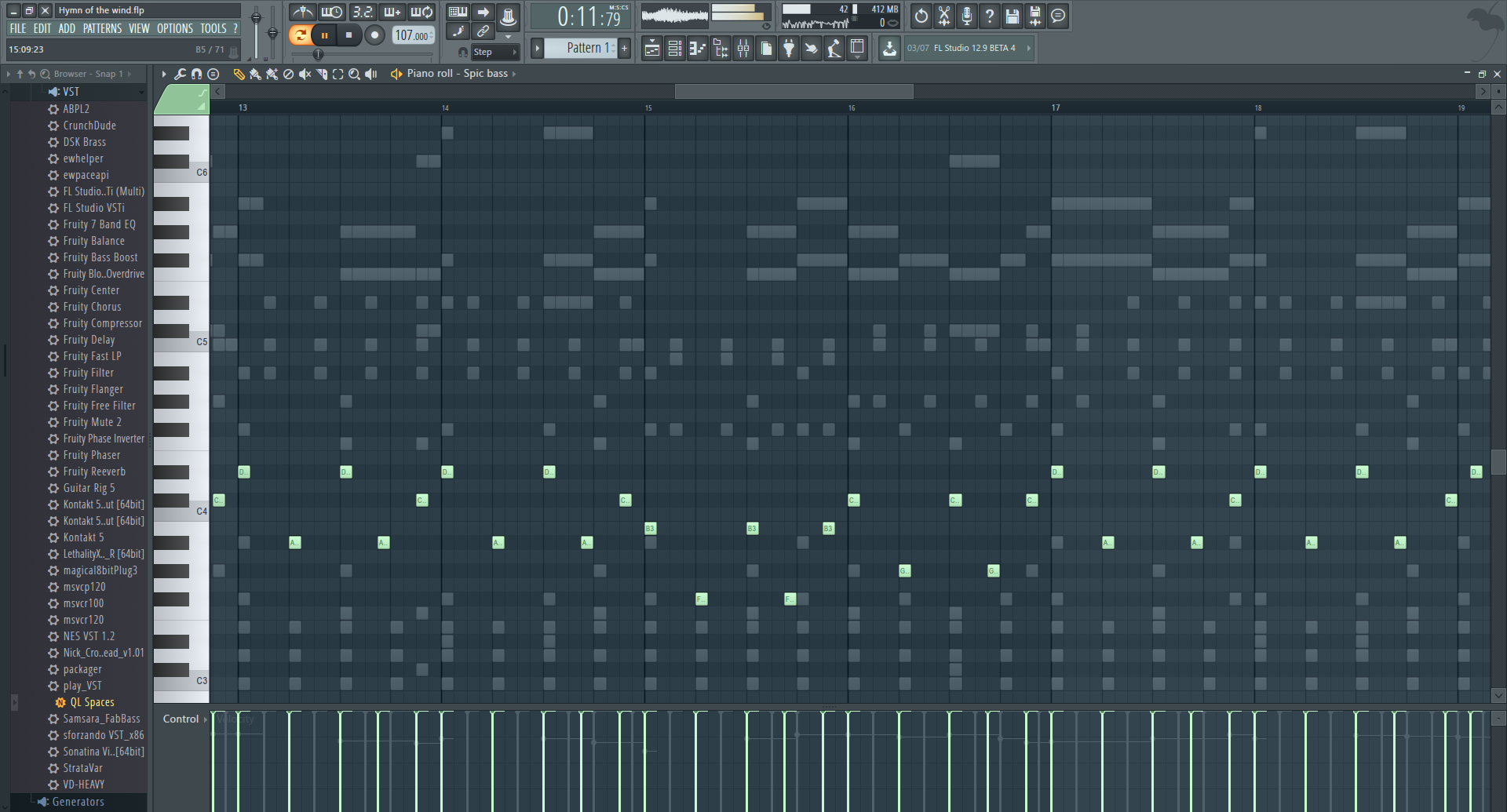
Task: Click the Render as audio file icon
Action: [1035, 16]
